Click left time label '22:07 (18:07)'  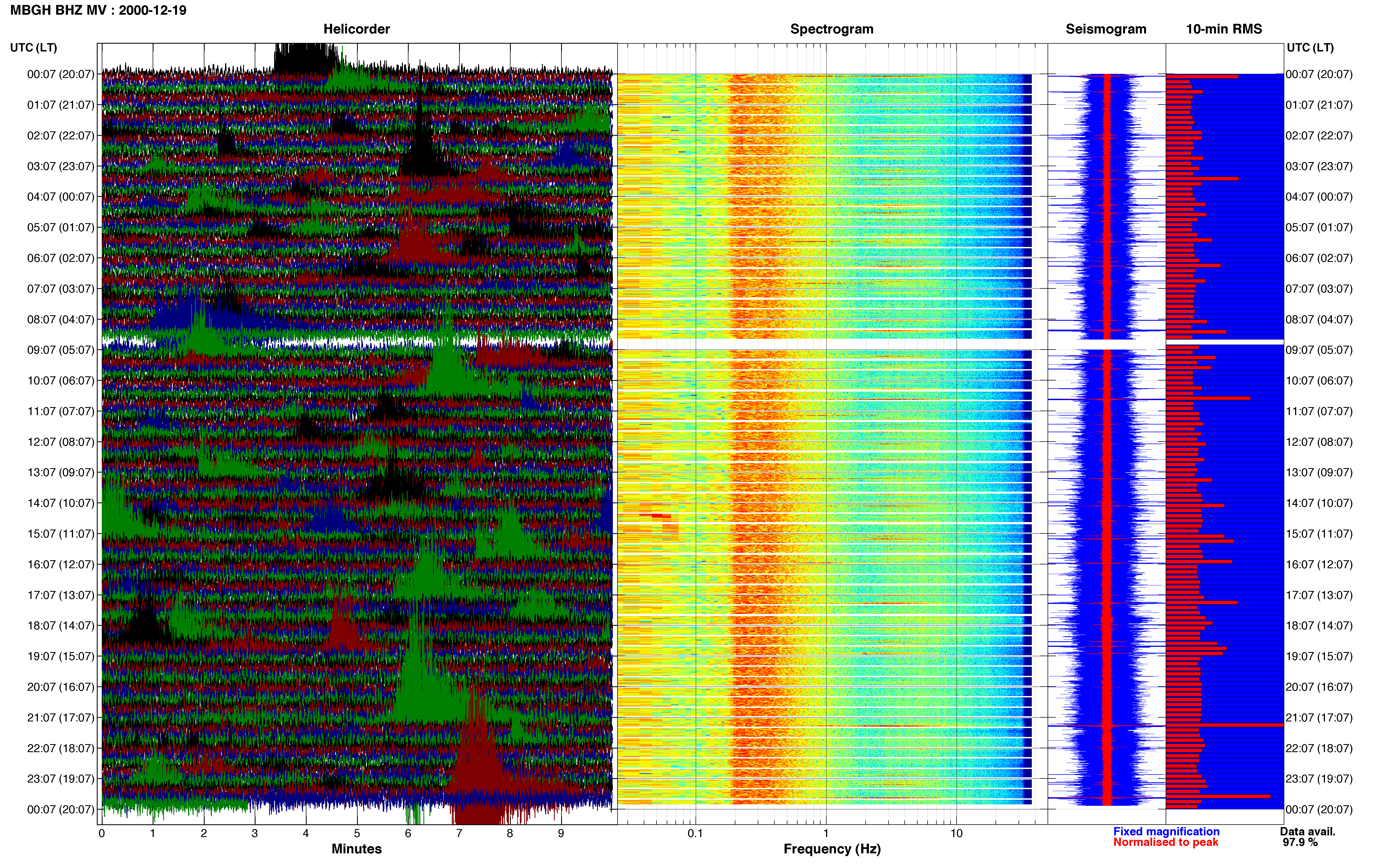60,748
